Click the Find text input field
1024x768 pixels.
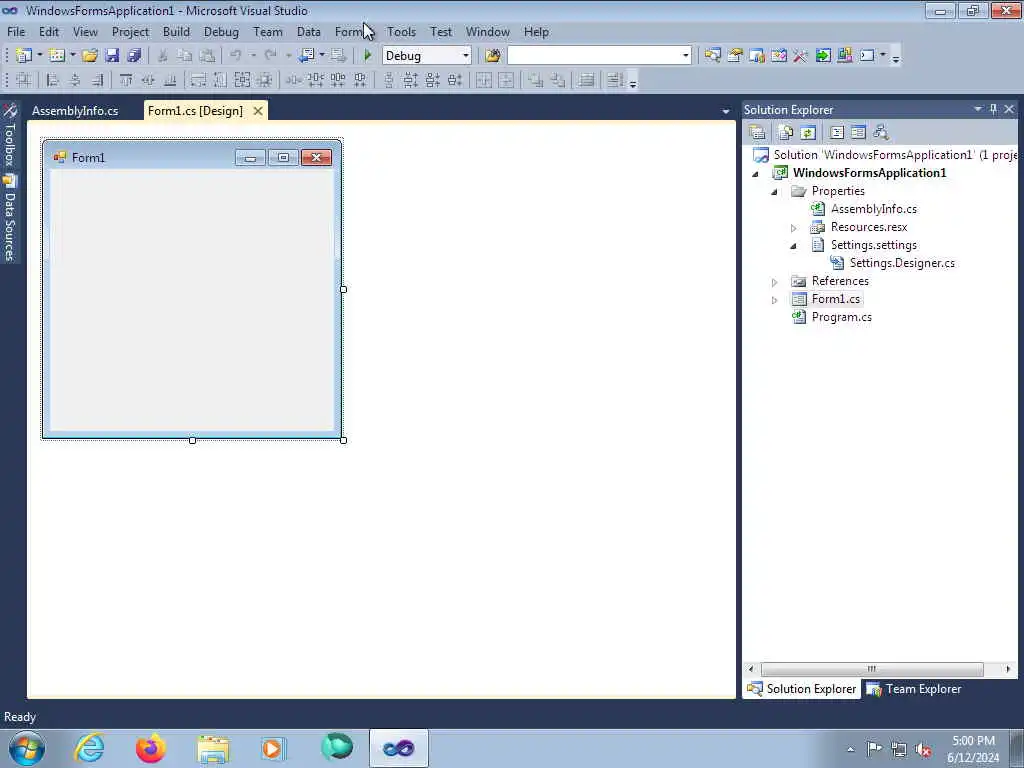pos(594,56)
